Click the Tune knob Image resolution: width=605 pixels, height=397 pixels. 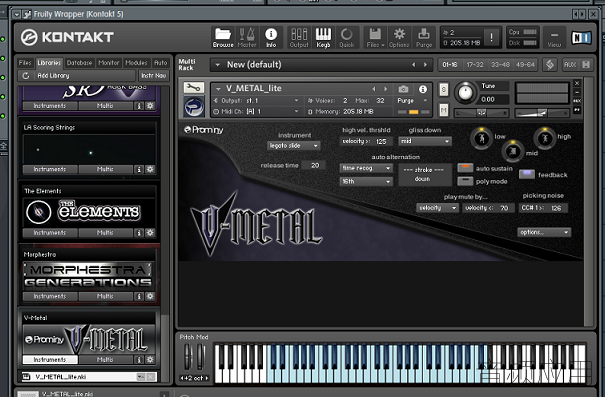click(x=465, y=93)
